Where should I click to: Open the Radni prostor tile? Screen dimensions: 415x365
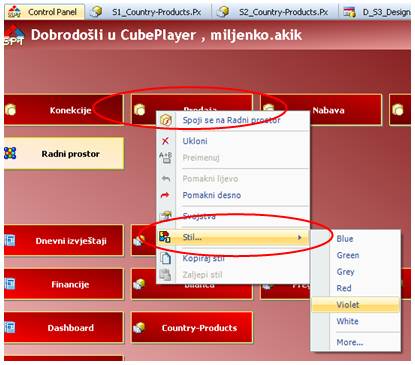coord(64,154)
